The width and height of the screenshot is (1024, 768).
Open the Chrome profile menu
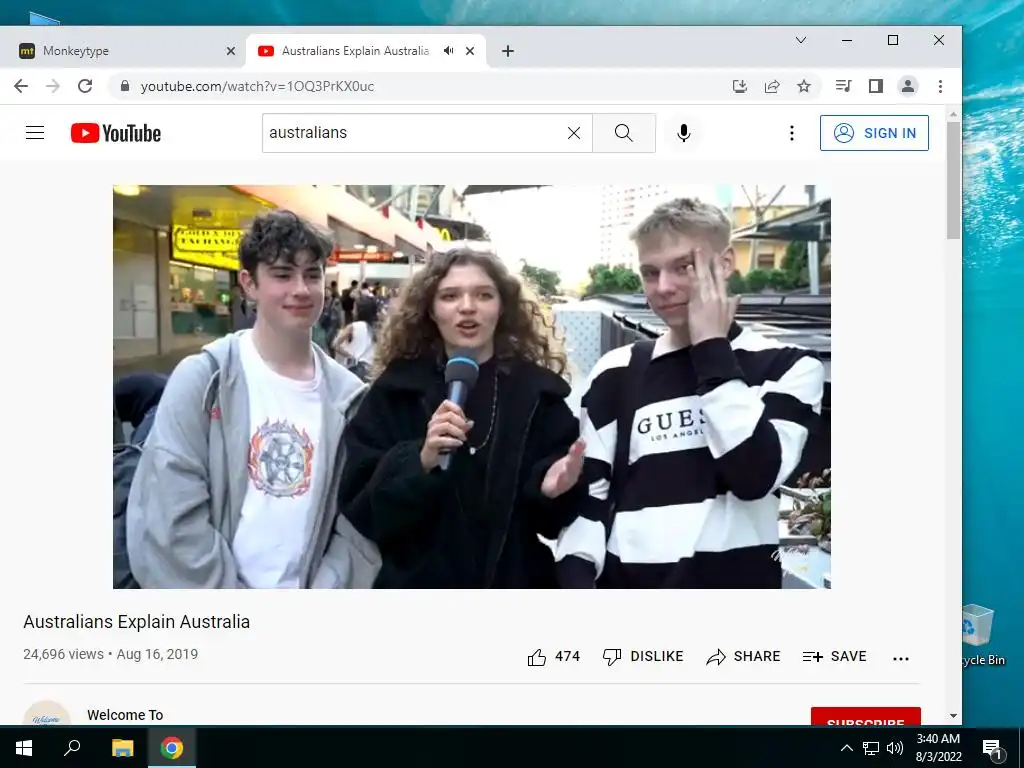(x=908, y=86)
